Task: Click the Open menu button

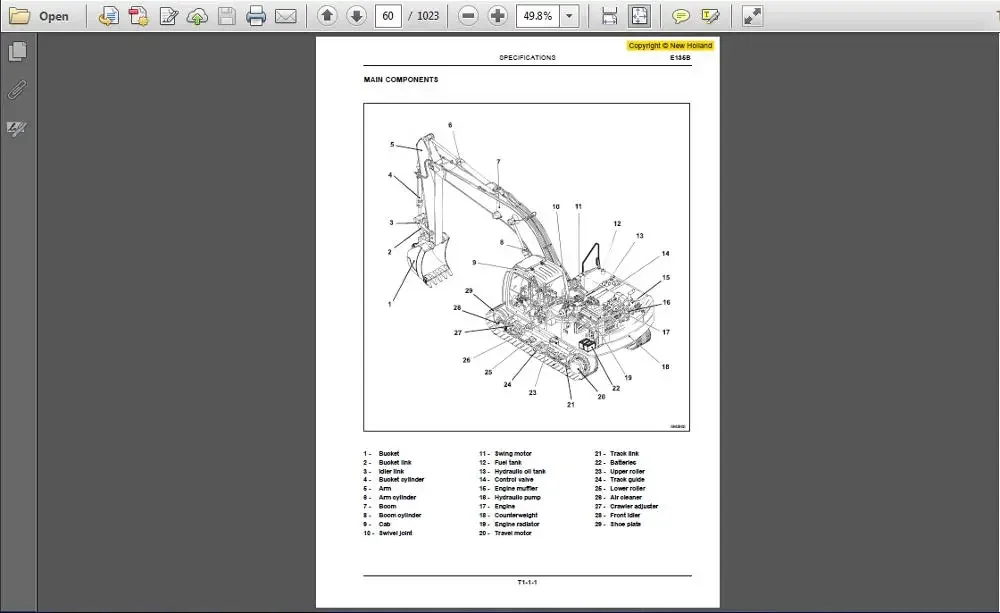Action: coord(42,15)
